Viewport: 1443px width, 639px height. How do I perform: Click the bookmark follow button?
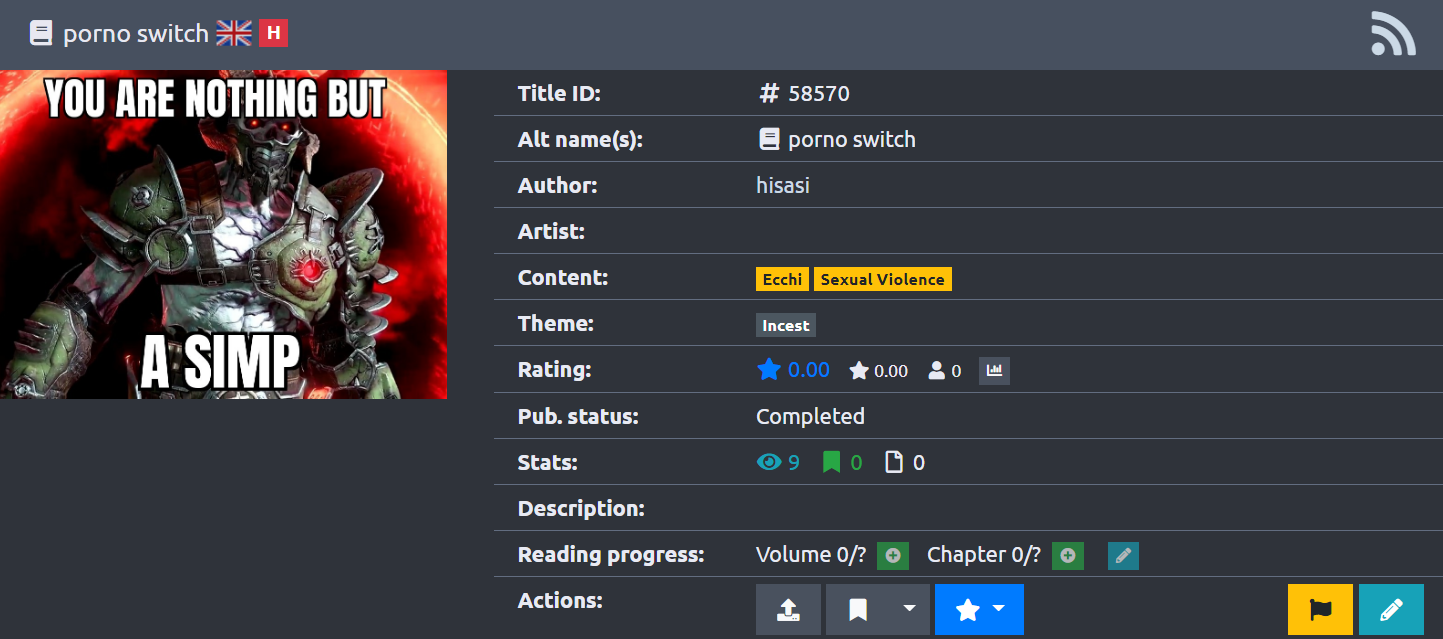pyautogui.click(x=858, y=610)
